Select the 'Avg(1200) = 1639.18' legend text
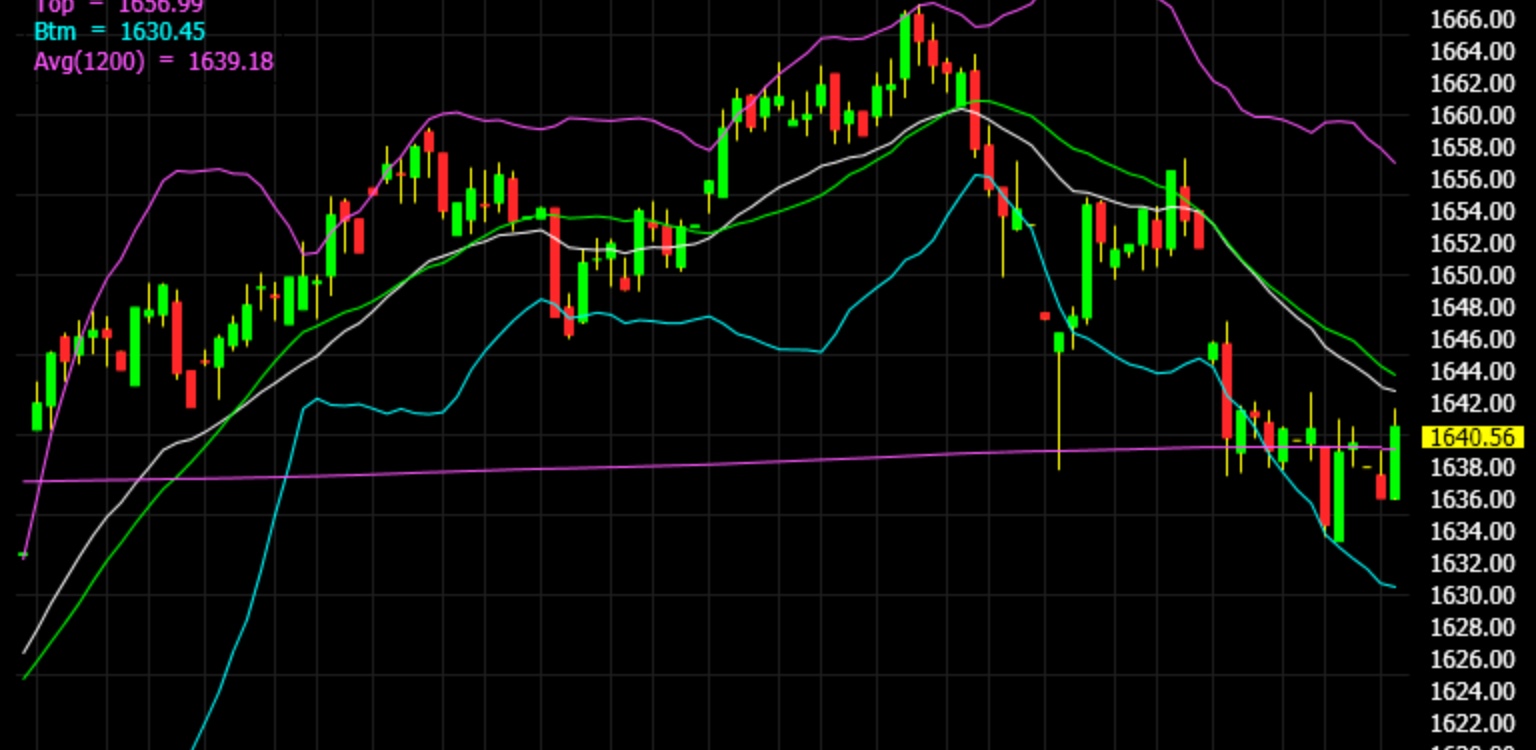The image size is (1536, 750). tap(153, 61)
